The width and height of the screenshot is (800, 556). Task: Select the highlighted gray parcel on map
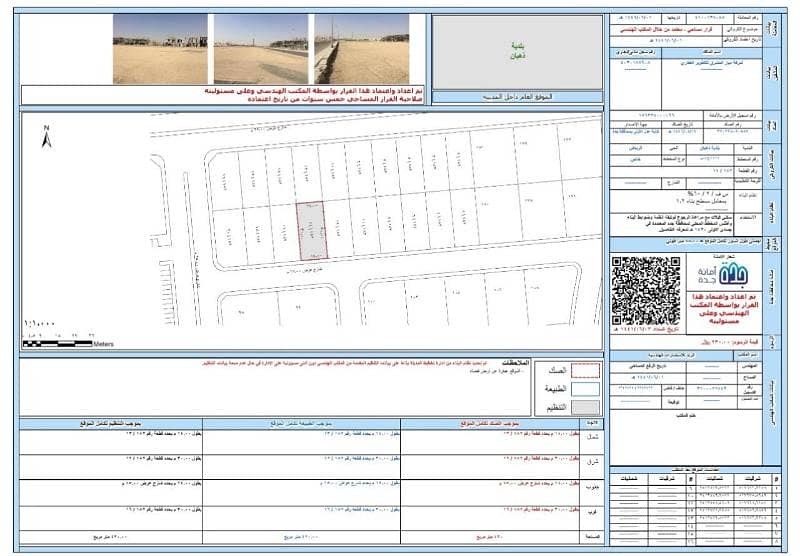tap(312, 233)
